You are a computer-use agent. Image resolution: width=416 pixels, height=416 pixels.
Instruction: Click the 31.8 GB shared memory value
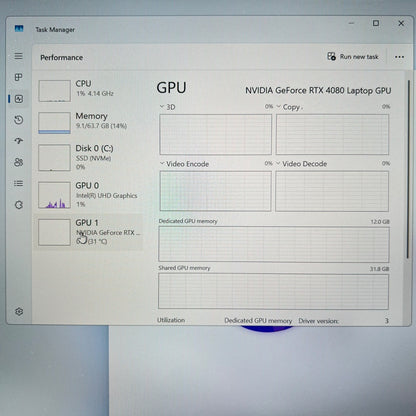379,269
